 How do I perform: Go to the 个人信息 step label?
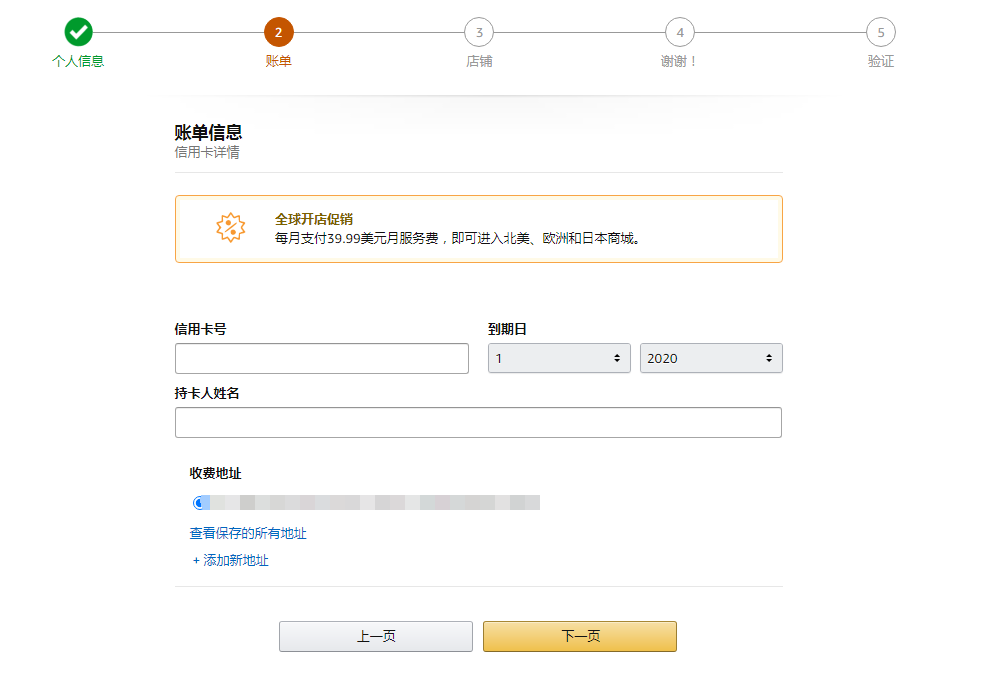click(x=78, y=61)
